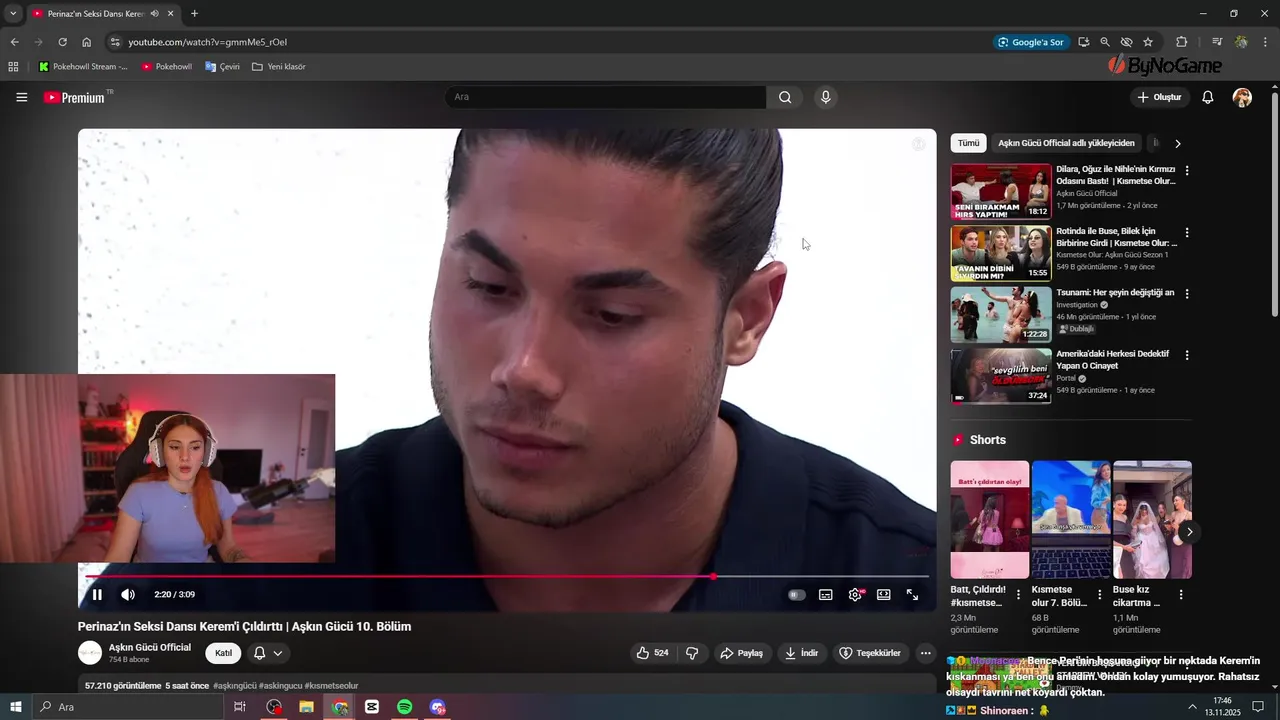Show more filter chips with right arrow
The width and height of the screenshot is (1280, 720).
pos(1177,143)
